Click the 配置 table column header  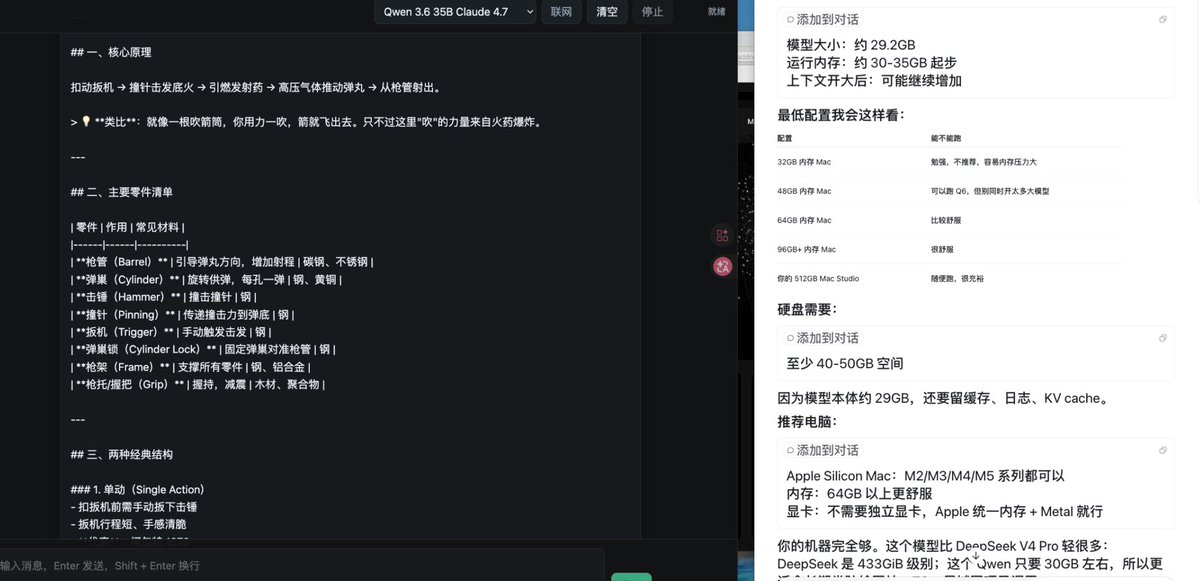coord(784,138)
